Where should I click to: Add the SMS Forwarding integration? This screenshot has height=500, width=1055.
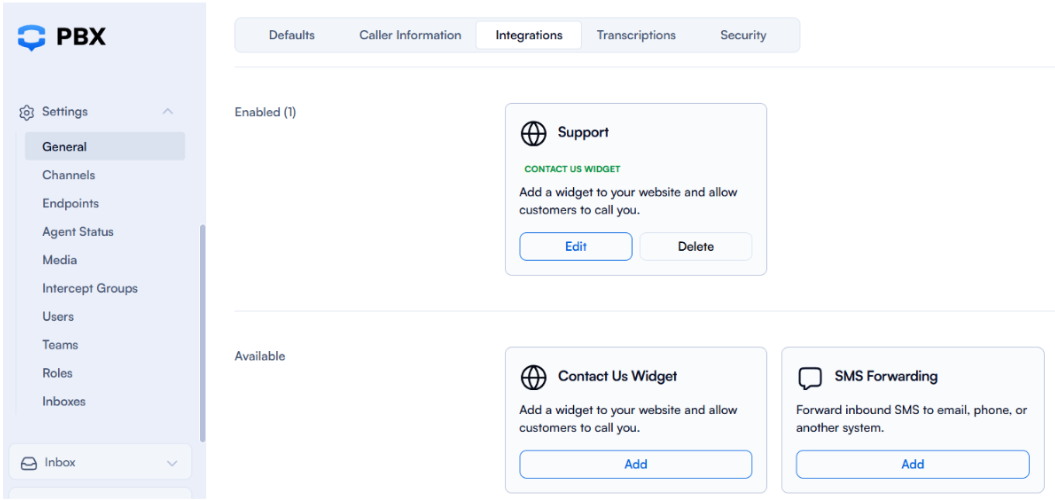coord(912,464)
